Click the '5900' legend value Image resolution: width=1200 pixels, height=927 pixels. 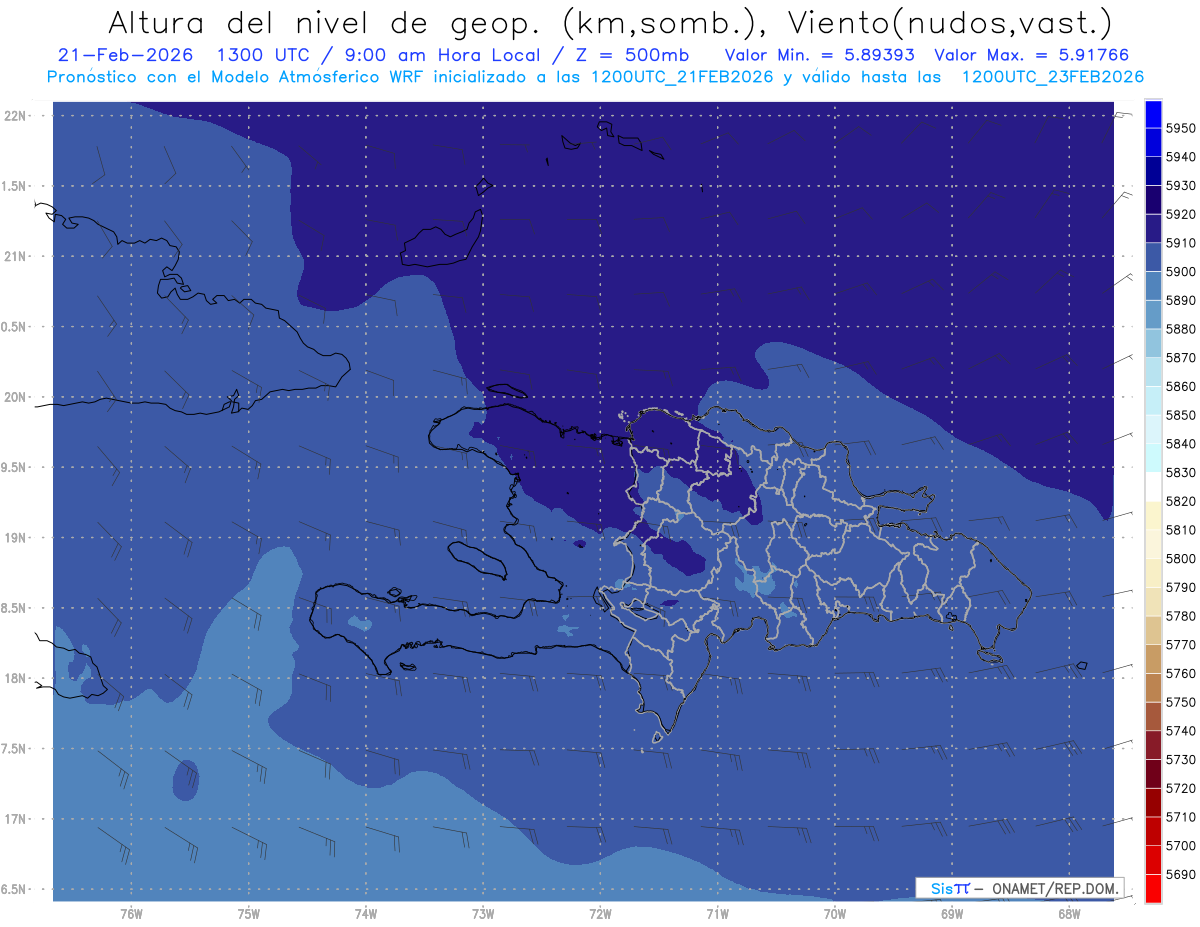[1181, 272]
